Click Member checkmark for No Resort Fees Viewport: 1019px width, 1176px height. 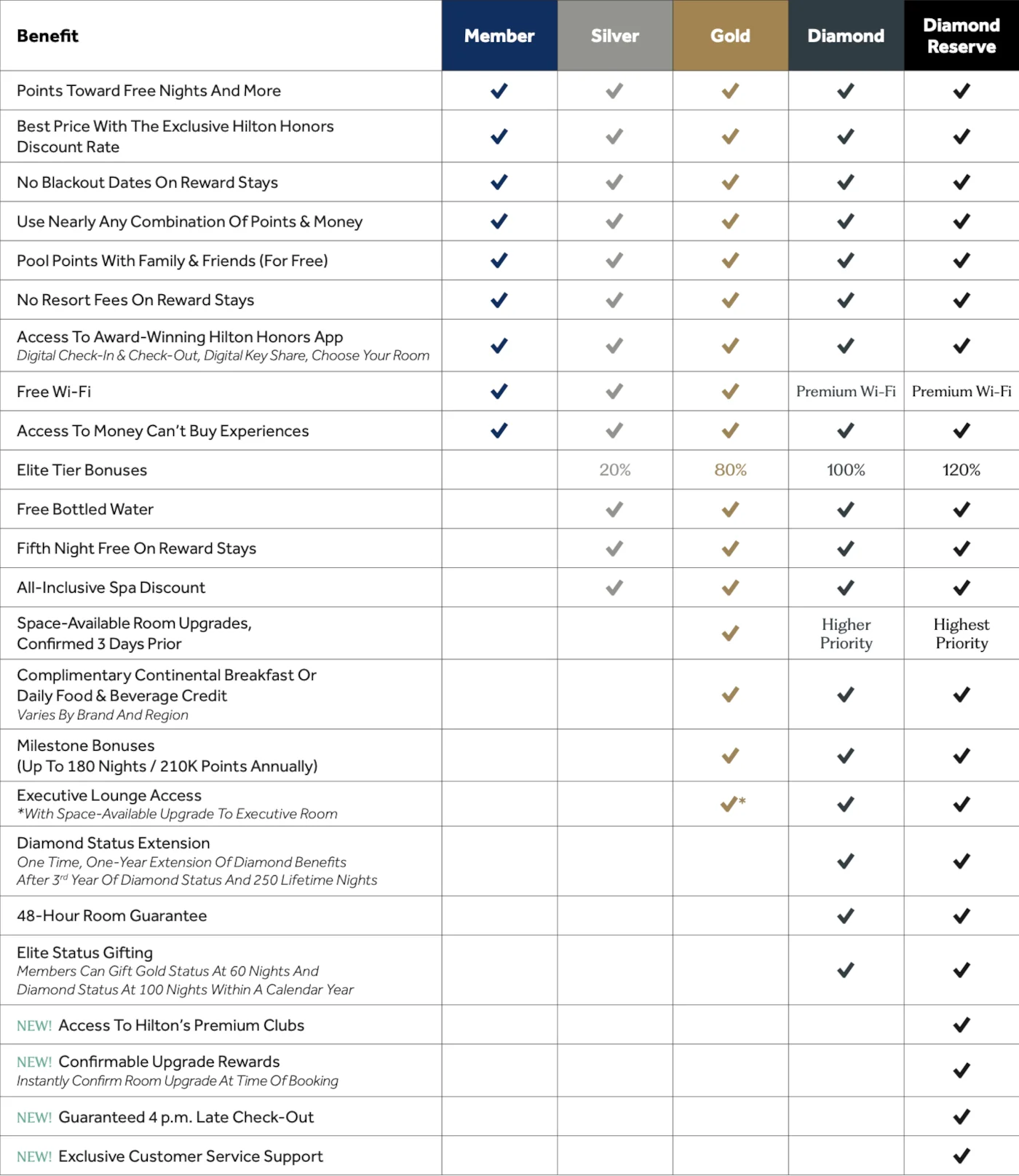(x=499, y=300)
